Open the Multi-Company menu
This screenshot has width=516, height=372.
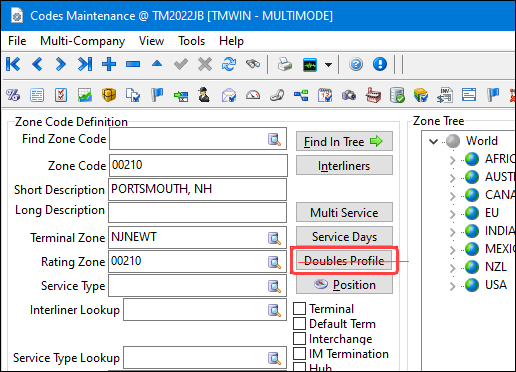click(82, 41)
